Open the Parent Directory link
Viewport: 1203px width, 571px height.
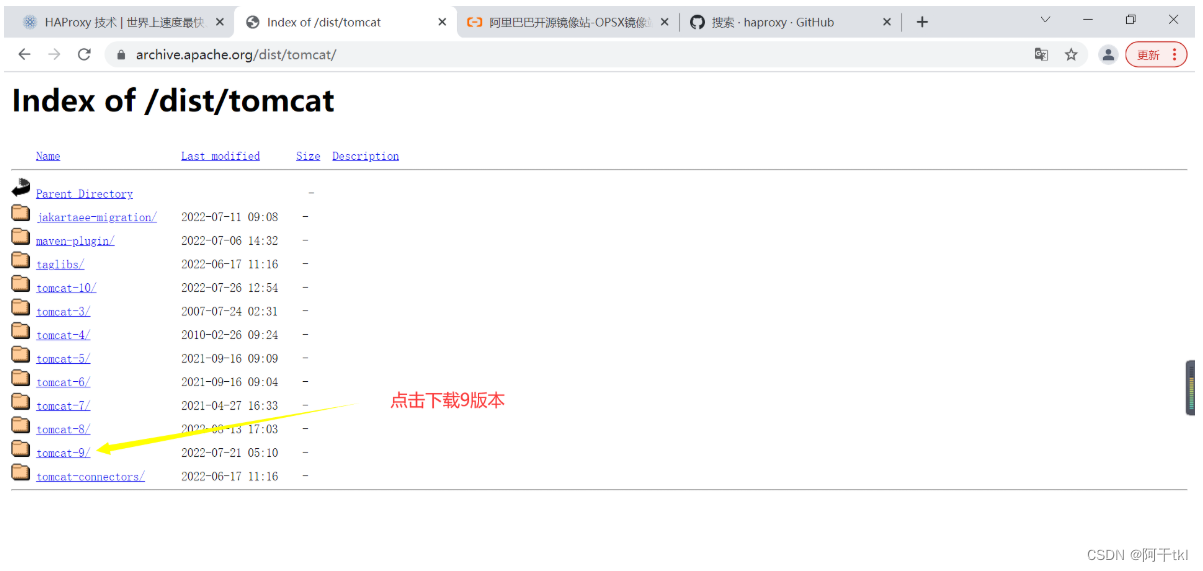click(84, 194)
